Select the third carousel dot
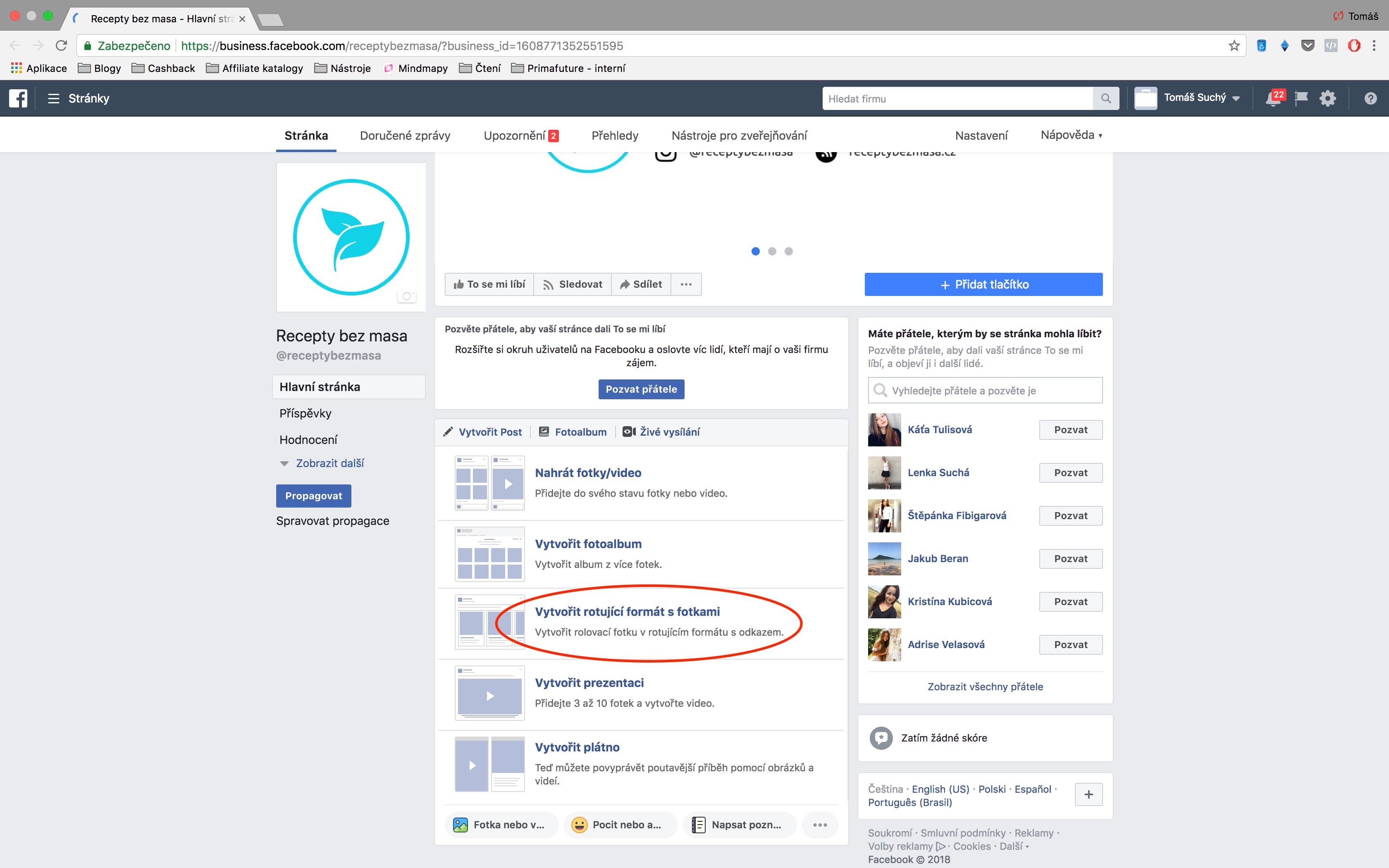Screen dimensions: 1389x868 click(789, 251)
